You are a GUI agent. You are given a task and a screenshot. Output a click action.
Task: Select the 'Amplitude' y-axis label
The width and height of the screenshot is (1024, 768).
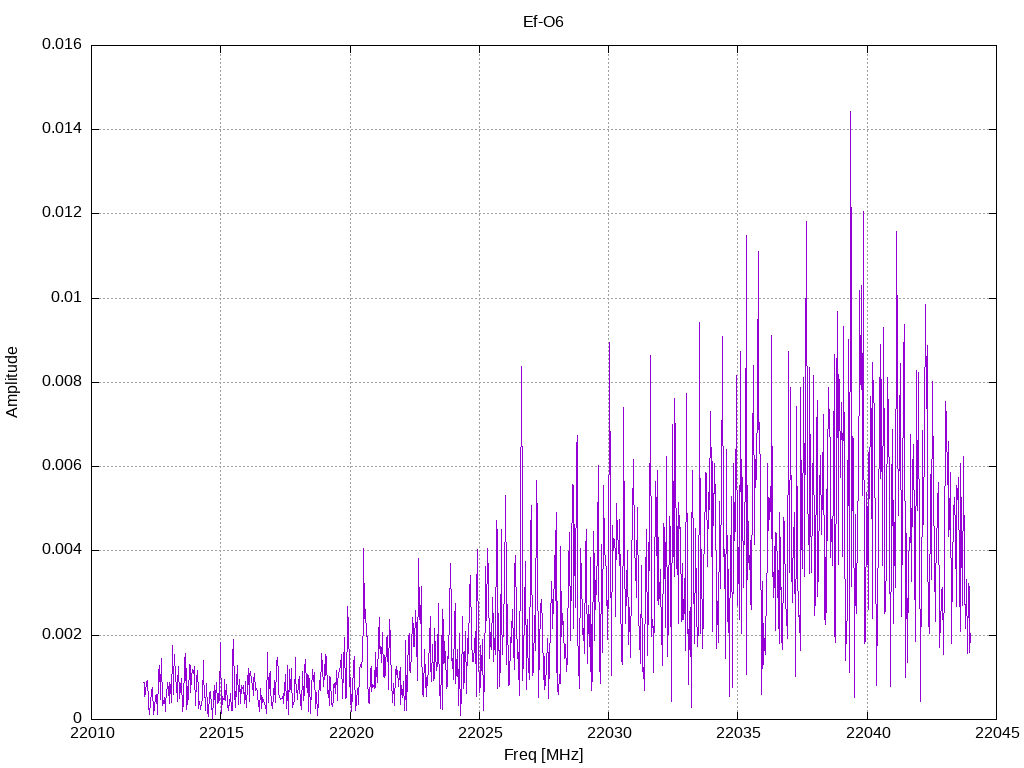tap(12, 382)
